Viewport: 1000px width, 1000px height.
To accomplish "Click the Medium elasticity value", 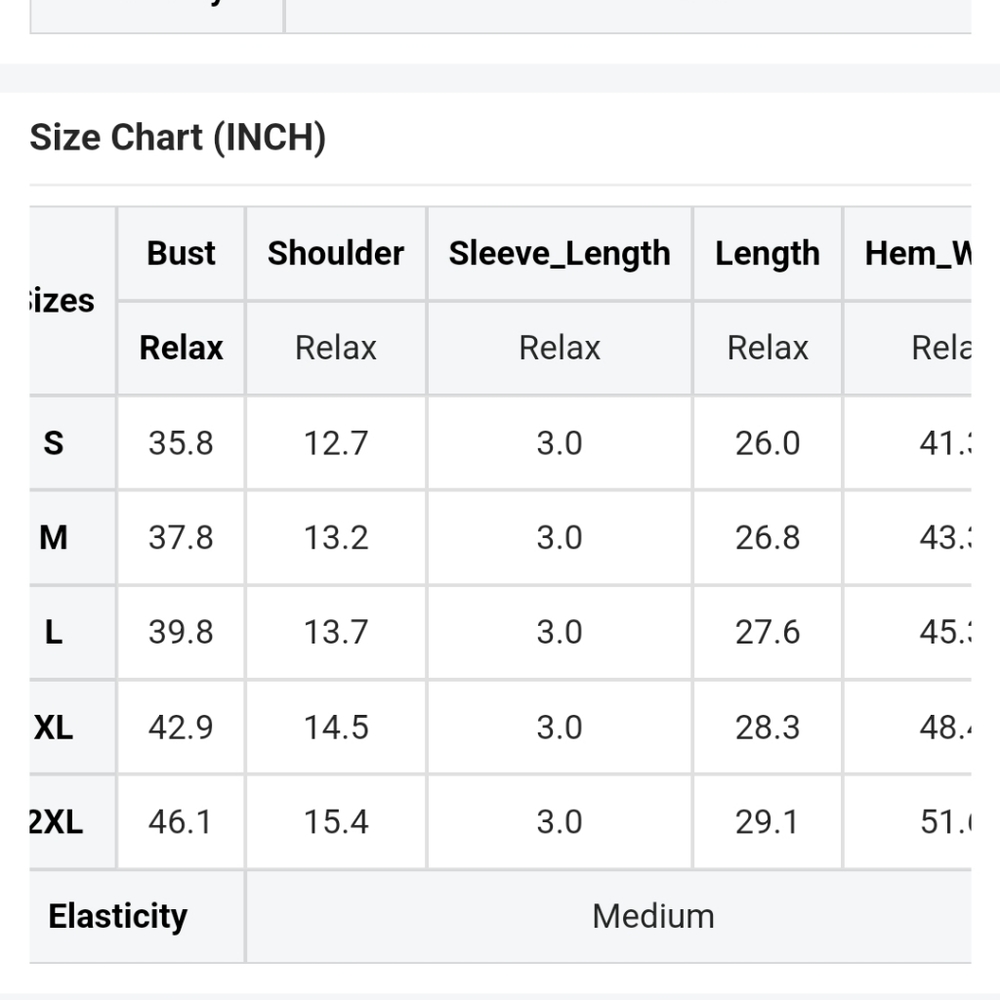I will click(653, 916).
